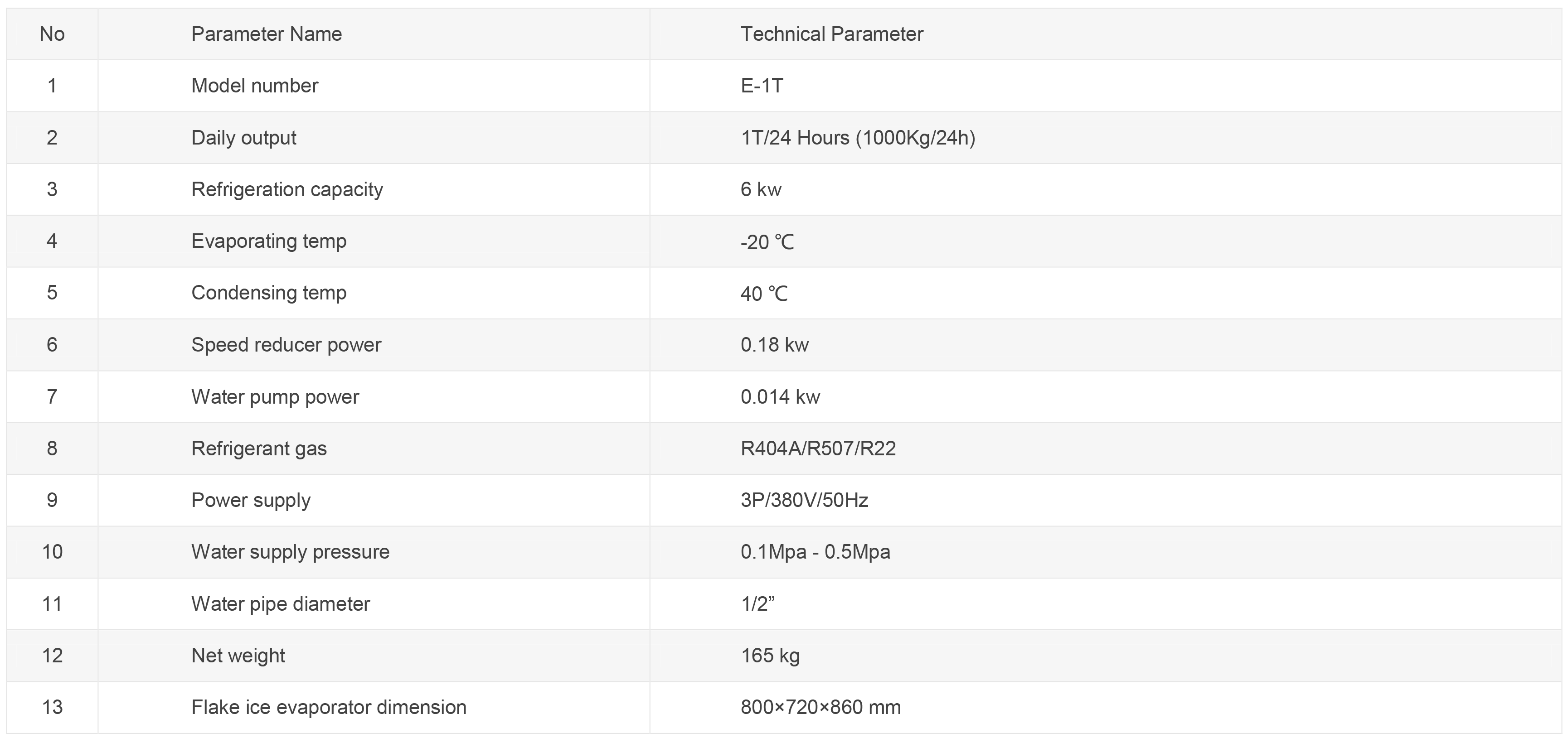Select the "1T/24 Hours (1000Kg/24h)" value
The height and width of the screenshot is (743, 1568).
(858, 138)
